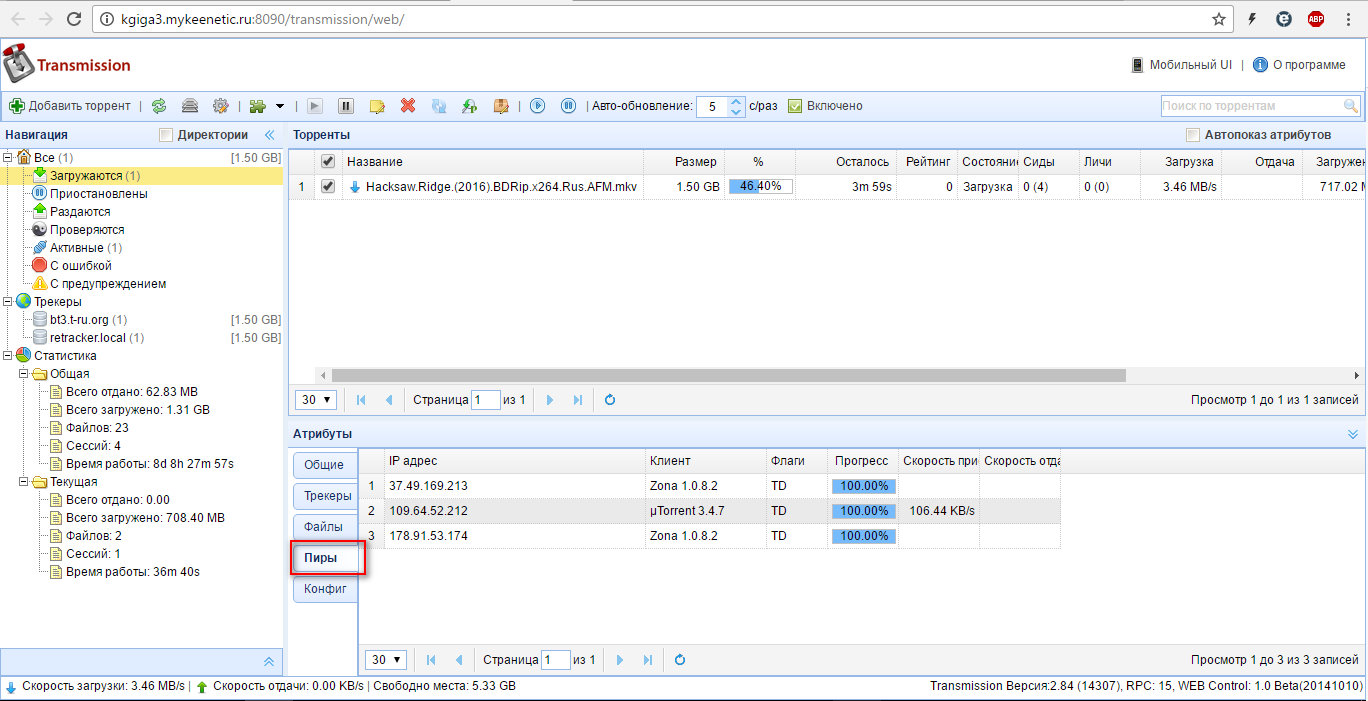Viewport: 1368px width, 701px height.
Task: Open the Трекеры attributes tab
Action: [x=326, y=496]
